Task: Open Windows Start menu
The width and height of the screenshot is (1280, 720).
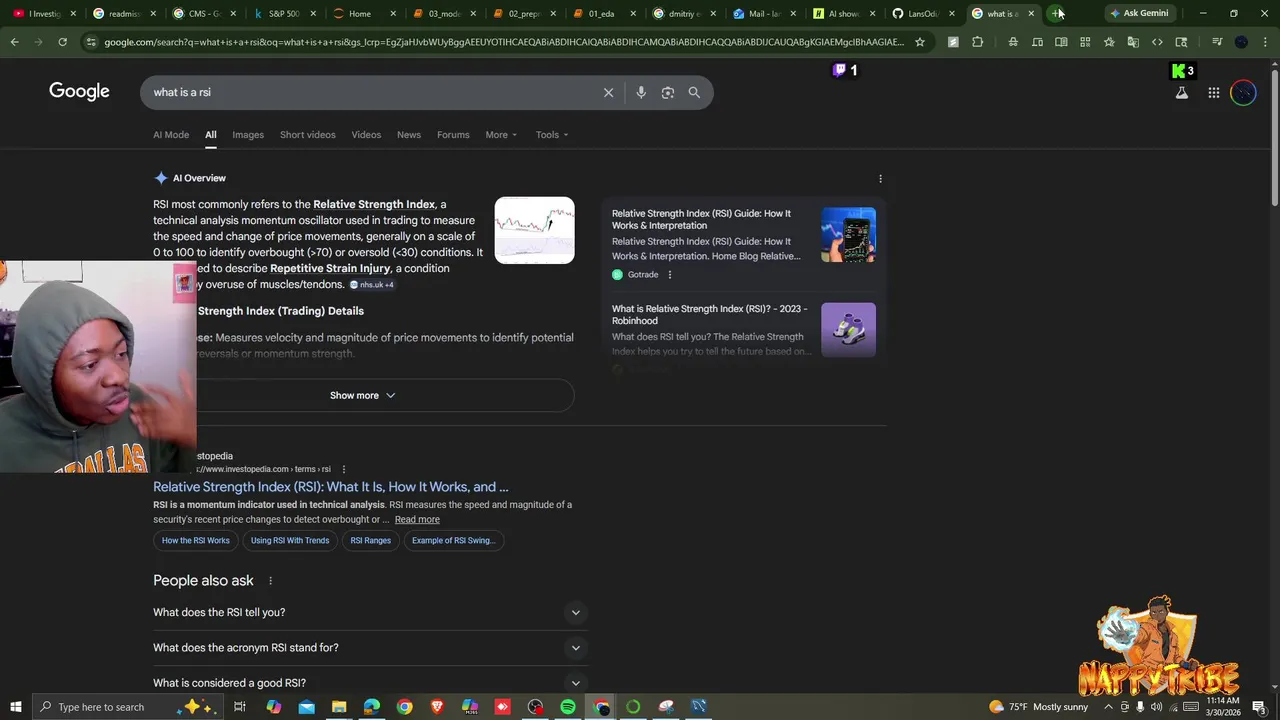Action: click(x=16, y=707)
